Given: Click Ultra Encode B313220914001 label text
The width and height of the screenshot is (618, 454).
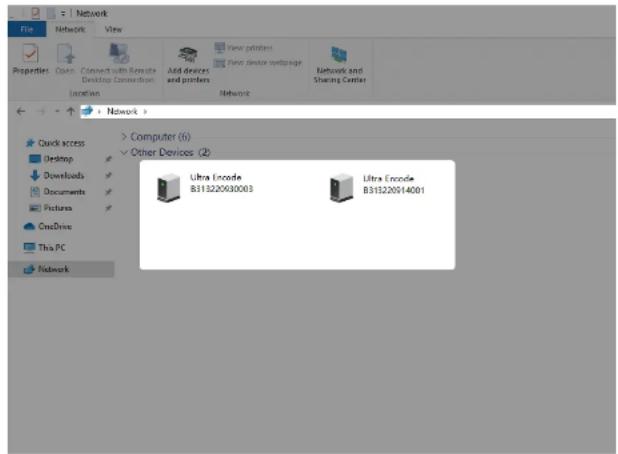Looking at the screenshot, I should [393, 184].
